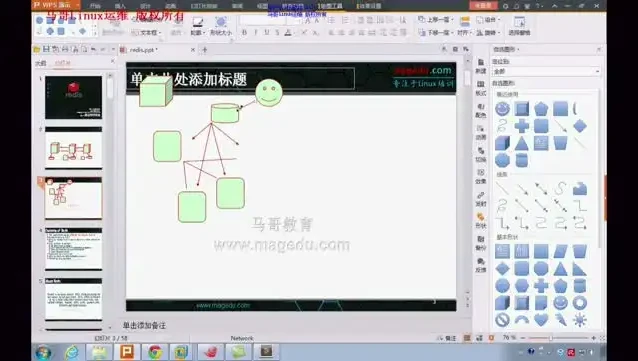Switch to slide sorter view in status bar

(479, 338)
